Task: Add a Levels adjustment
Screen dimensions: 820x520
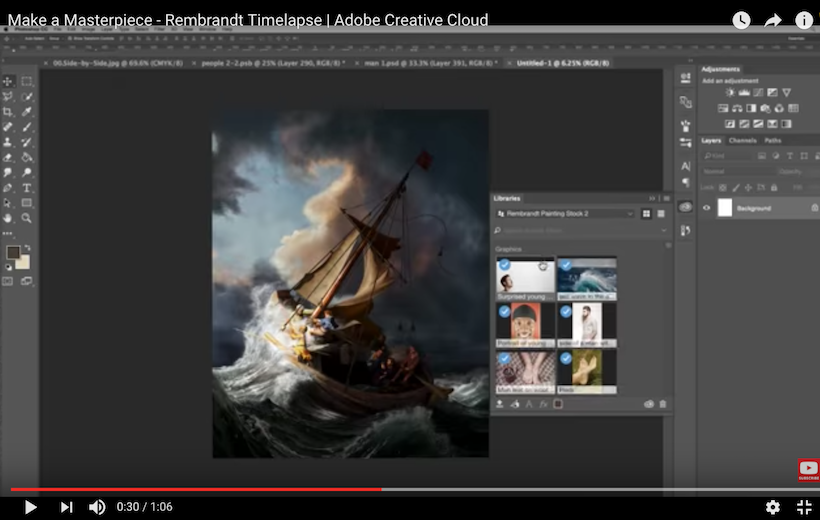Action: (744, 93)
